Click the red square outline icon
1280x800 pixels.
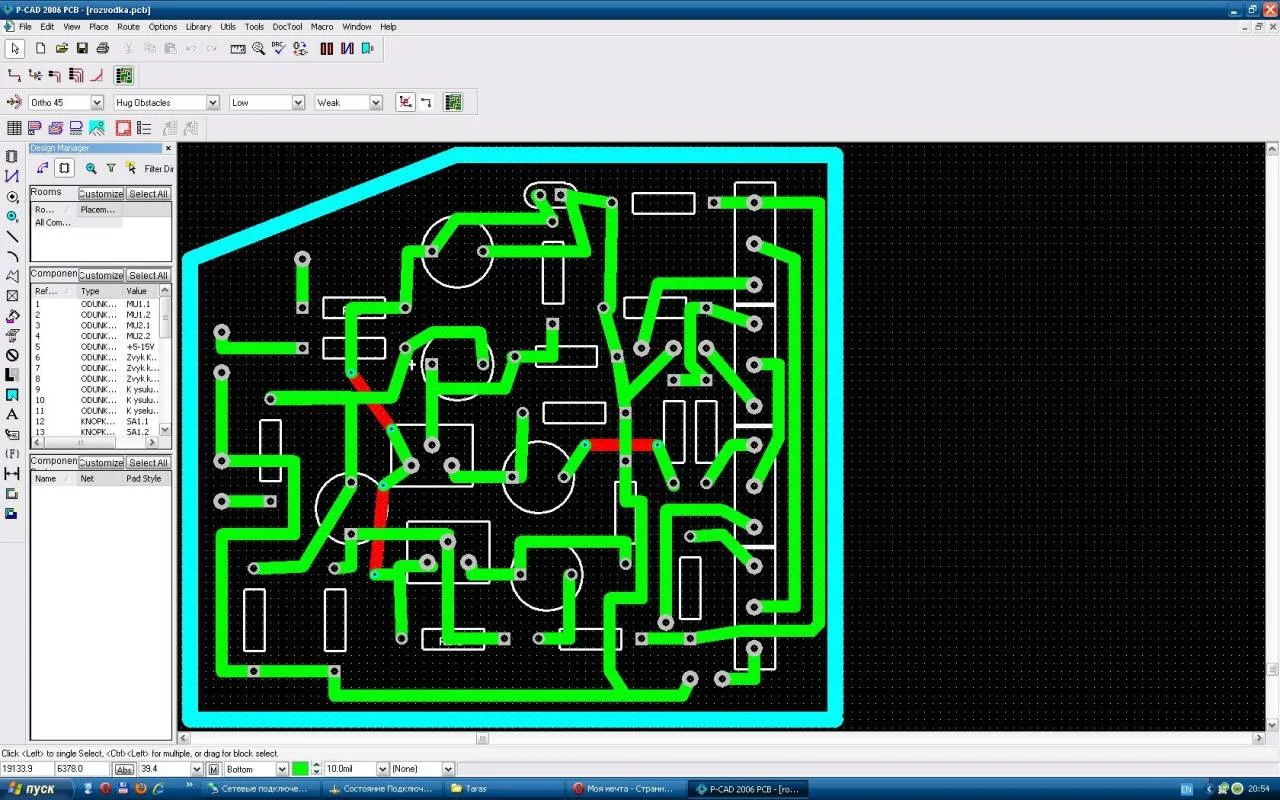pyautogui.click(x=123, y=128)
